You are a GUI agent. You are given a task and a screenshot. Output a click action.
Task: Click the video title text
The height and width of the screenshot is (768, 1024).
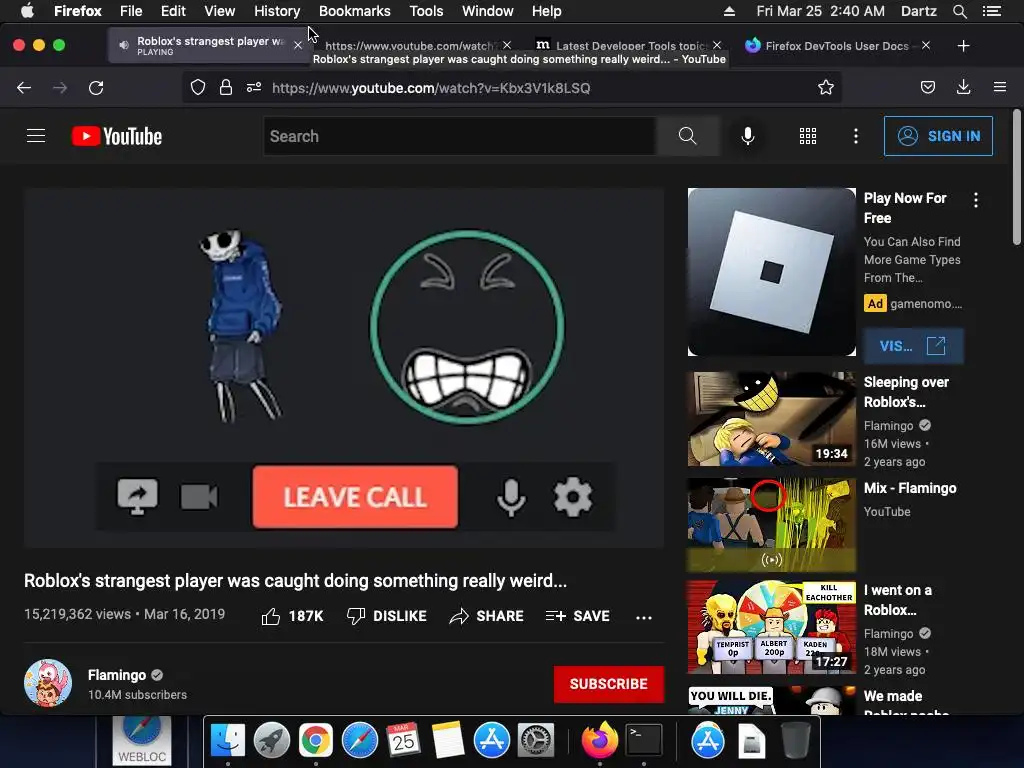click(x=295, y=581)
